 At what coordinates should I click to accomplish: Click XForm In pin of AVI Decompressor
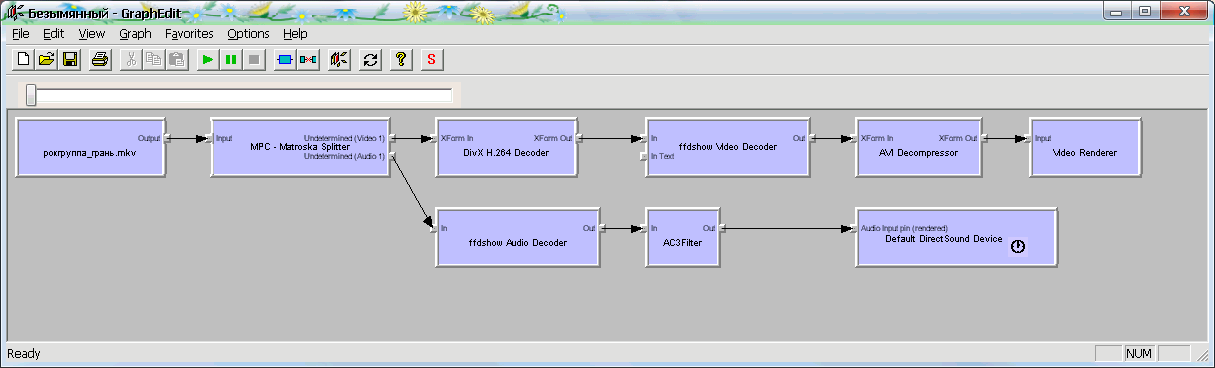[853, 138]
